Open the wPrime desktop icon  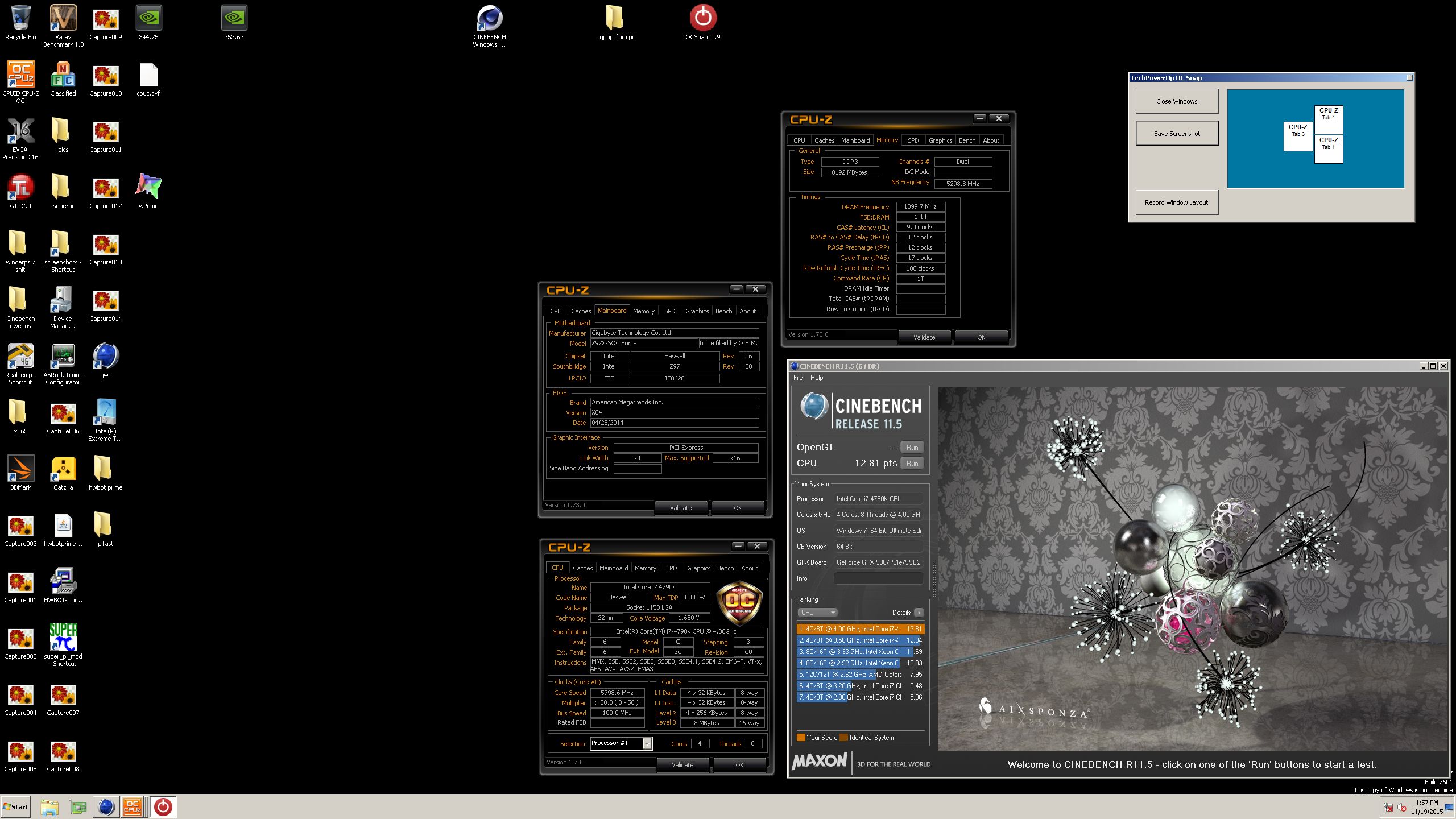tap(148, 192)
